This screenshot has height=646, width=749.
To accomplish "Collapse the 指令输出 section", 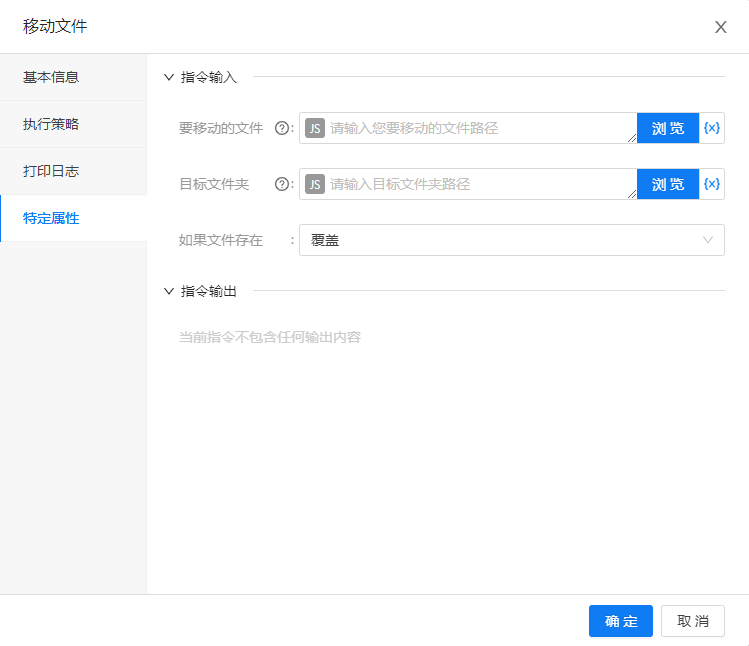I will pos(169,291).
